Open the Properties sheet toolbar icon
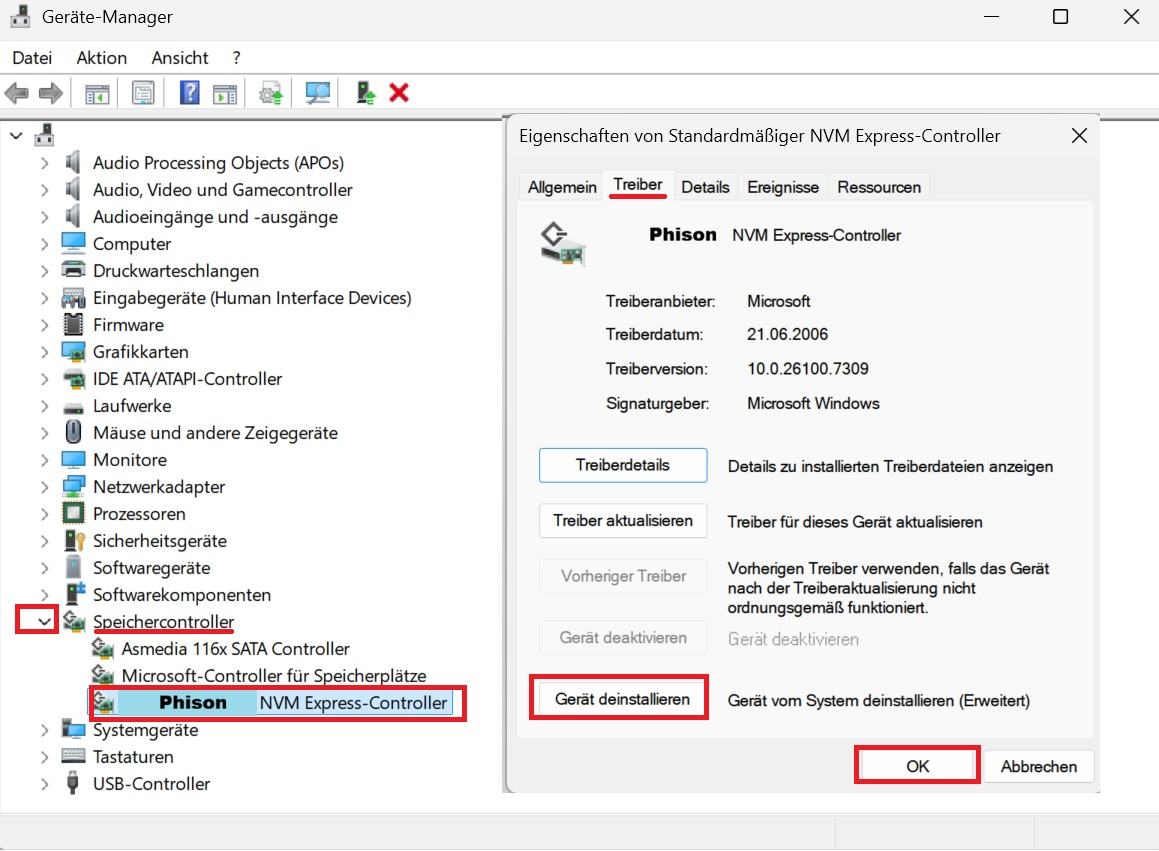This screenshot has height=851, width=1159. coord(143,93)
